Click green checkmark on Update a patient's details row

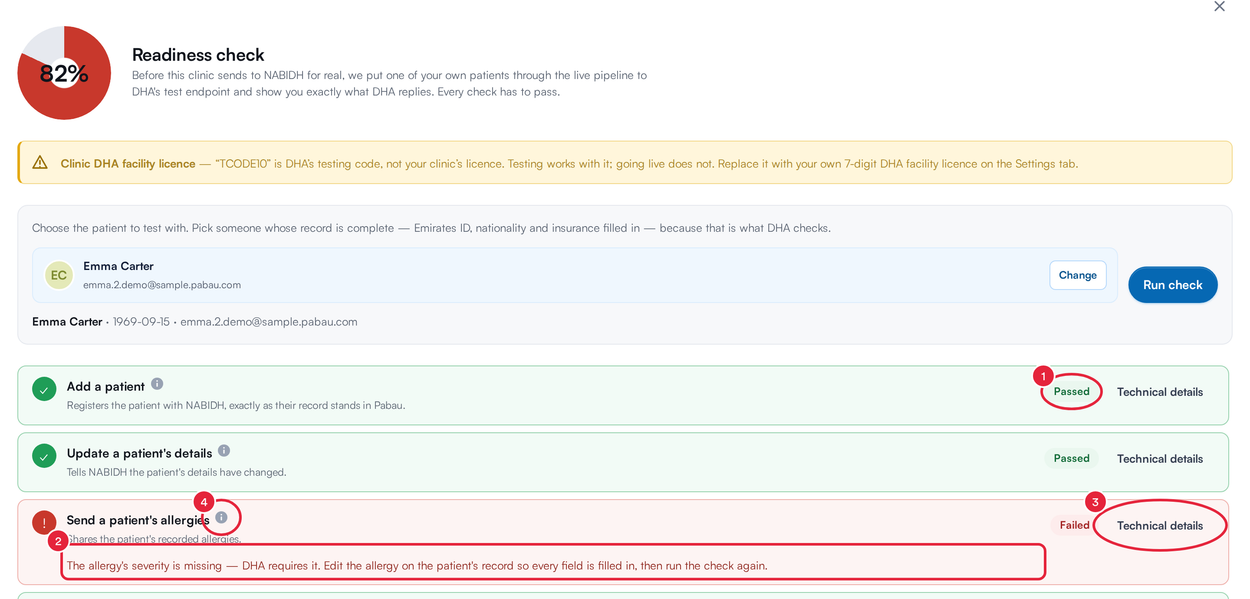44,456
